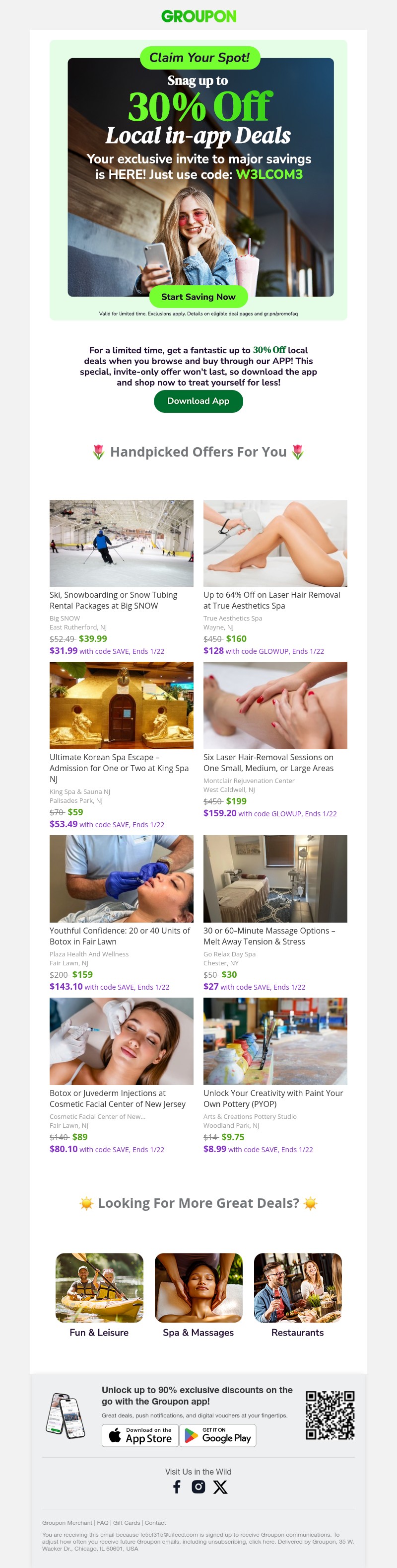Open Groupon's Instagram via footer icon
The image size is (397, 1568).
pyautogui.click(x=199, y=1486)
